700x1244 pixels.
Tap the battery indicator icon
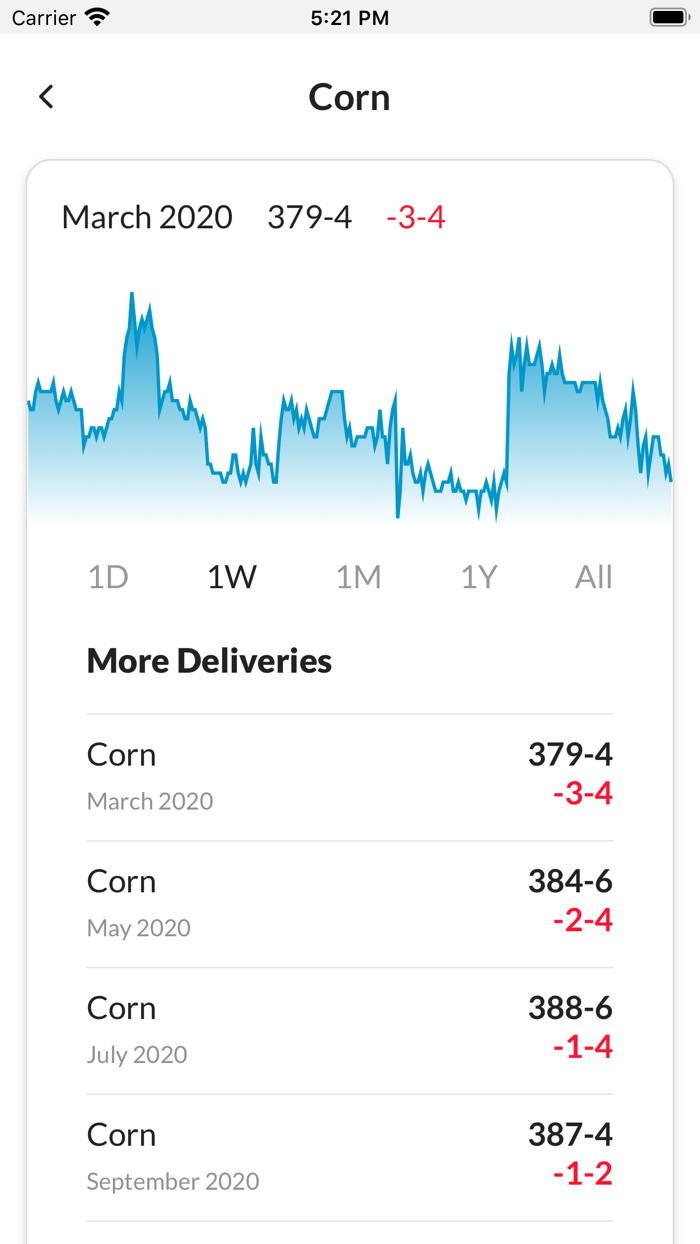(667, 17)
